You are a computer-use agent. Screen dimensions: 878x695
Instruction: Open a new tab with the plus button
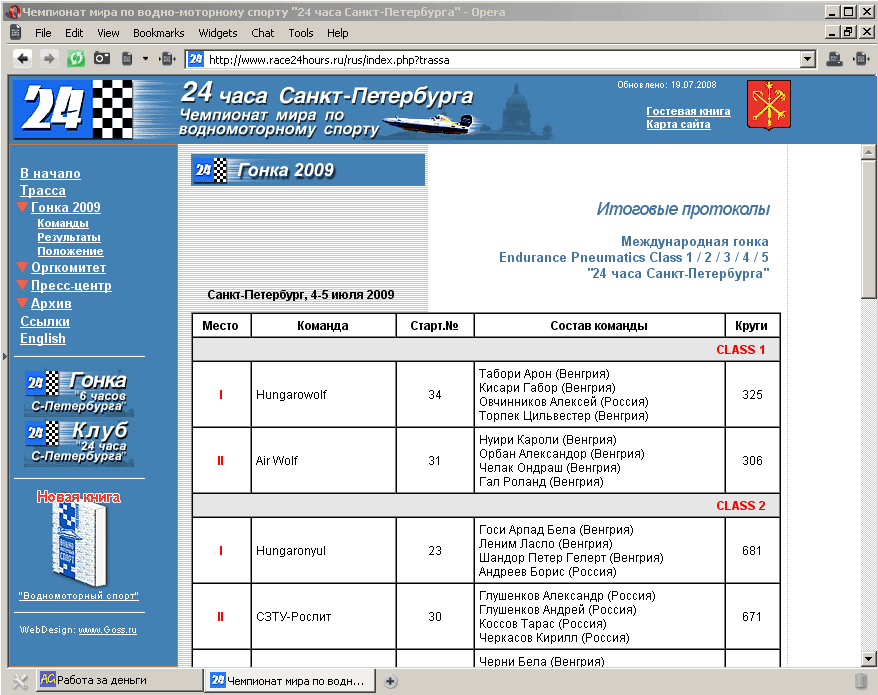coord(390,681)
